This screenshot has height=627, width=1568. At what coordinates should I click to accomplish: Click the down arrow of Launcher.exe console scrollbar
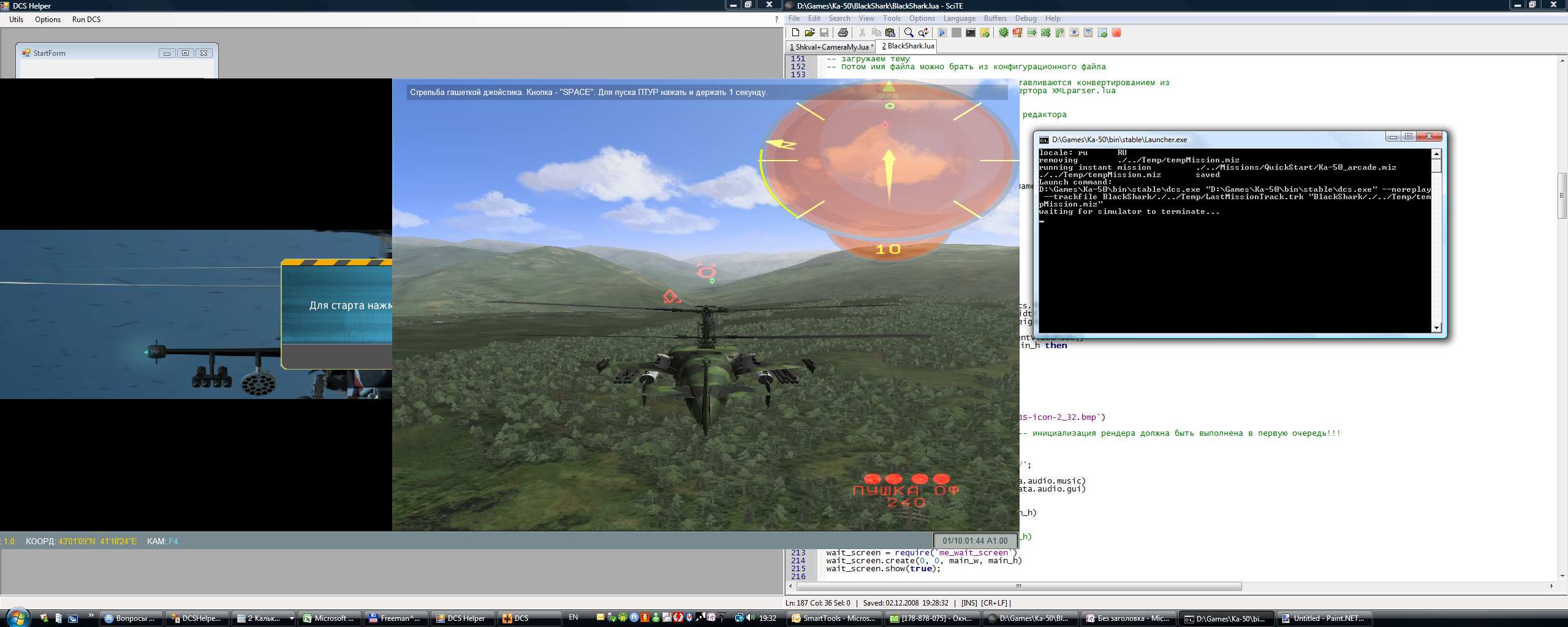1436,328
